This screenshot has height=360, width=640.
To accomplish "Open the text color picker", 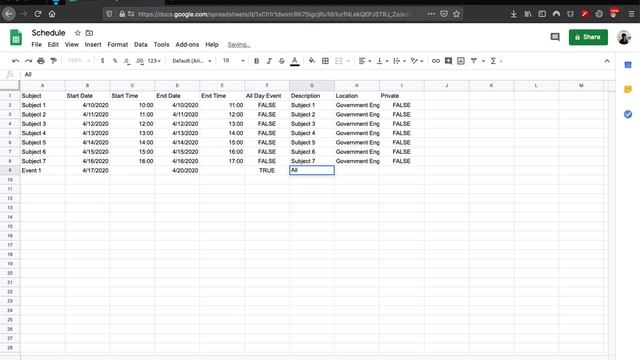I will [295, 61].
